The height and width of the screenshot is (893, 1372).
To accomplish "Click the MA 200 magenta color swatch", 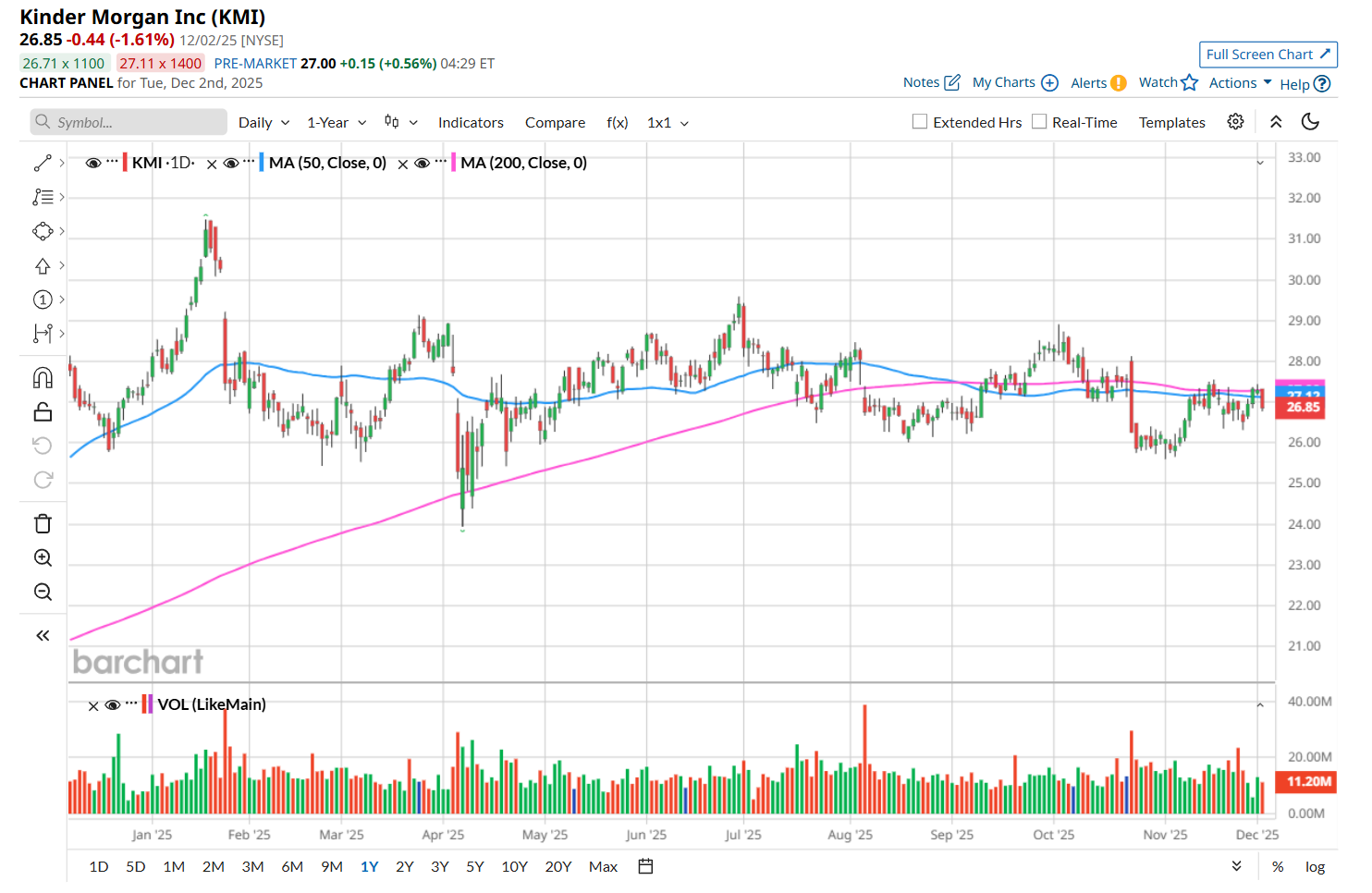I will tap(453, 164).
